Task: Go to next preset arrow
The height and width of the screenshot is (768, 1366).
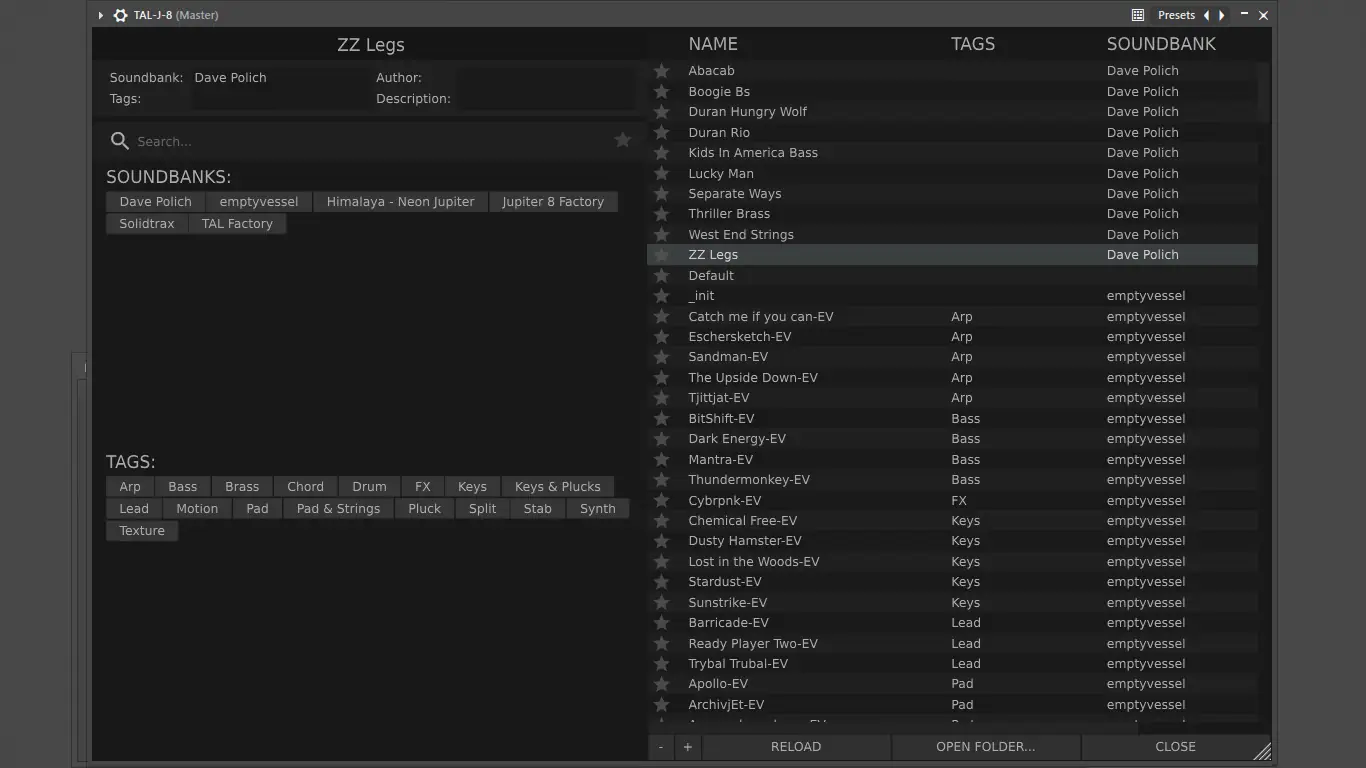Action: point(1222,15)
